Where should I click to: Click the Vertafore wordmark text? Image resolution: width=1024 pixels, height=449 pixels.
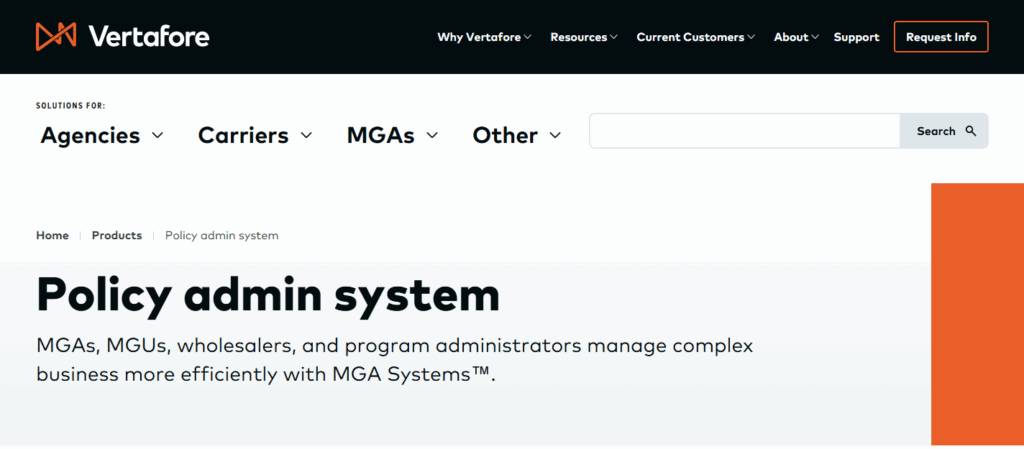148,37
